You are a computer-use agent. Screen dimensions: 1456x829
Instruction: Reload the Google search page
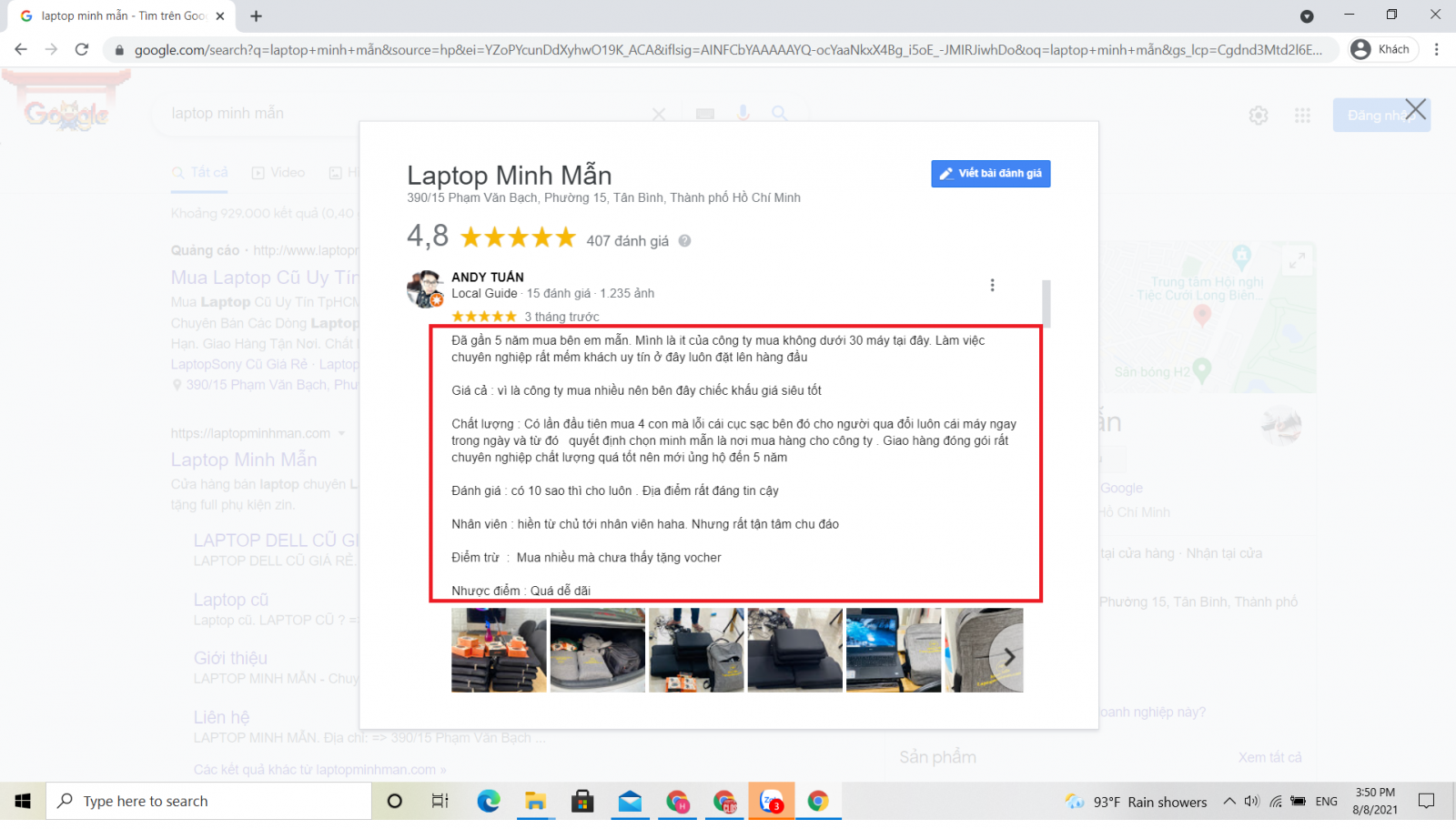coord(82,49)
